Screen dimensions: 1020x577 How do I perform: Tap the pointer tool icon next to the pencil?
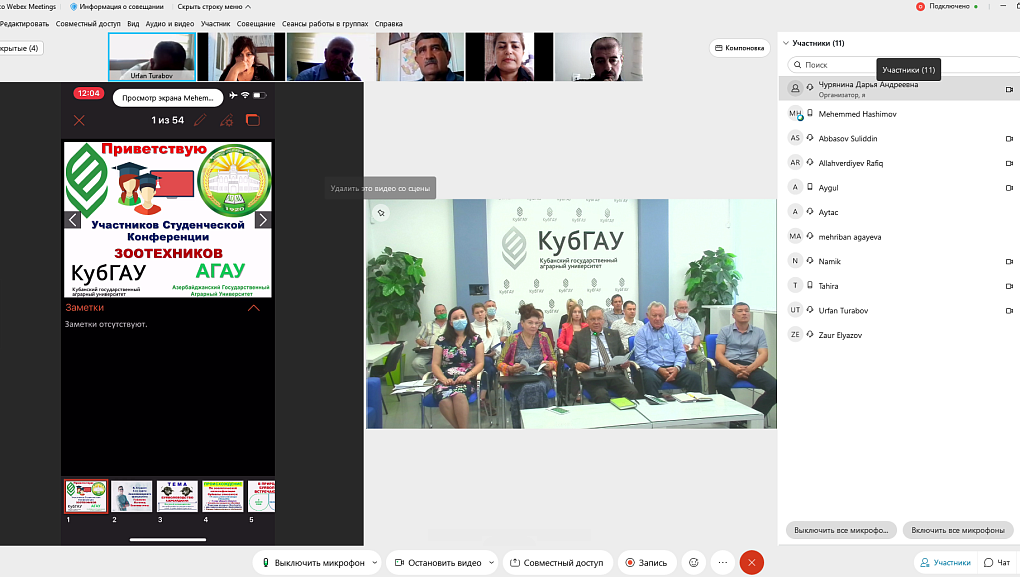pos(226,120)
